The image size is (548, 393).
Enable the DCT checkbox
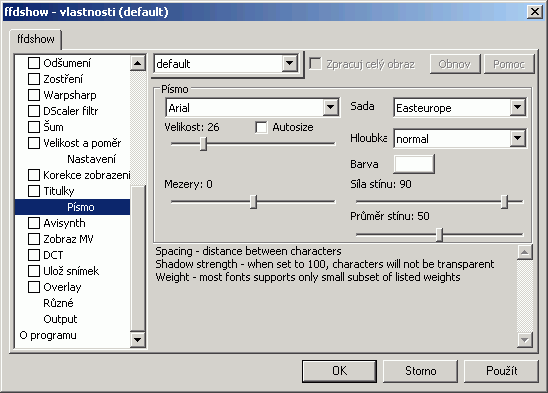[34, 255]
